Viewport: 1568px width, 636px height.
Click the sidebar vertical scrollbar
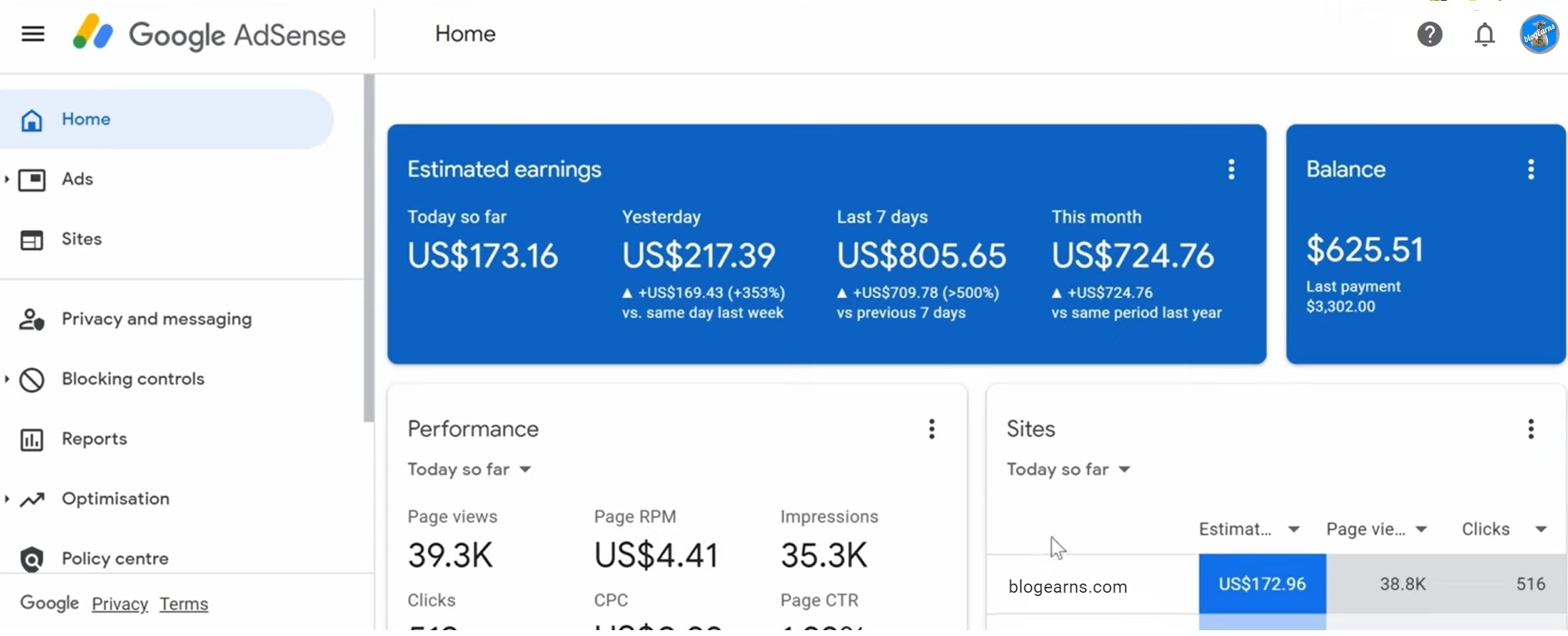tap(369, 250)
